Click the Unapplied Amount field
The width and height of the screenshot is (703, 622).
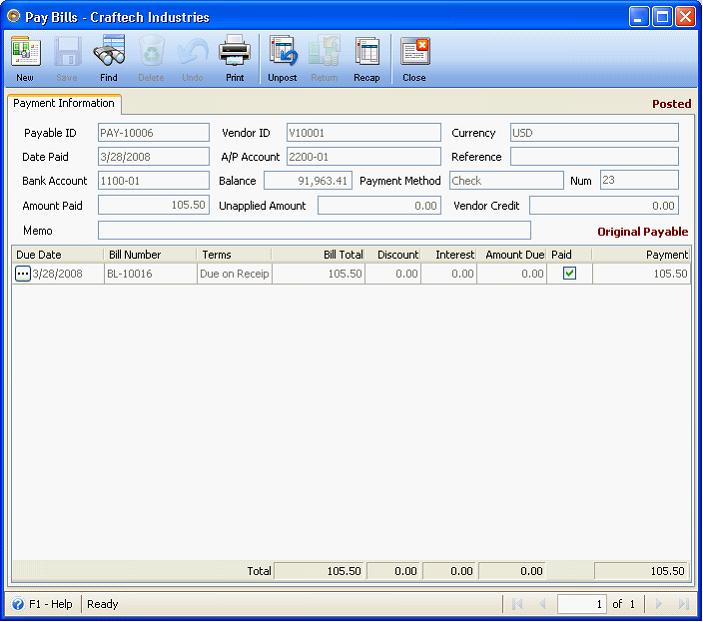coord(379,206)
